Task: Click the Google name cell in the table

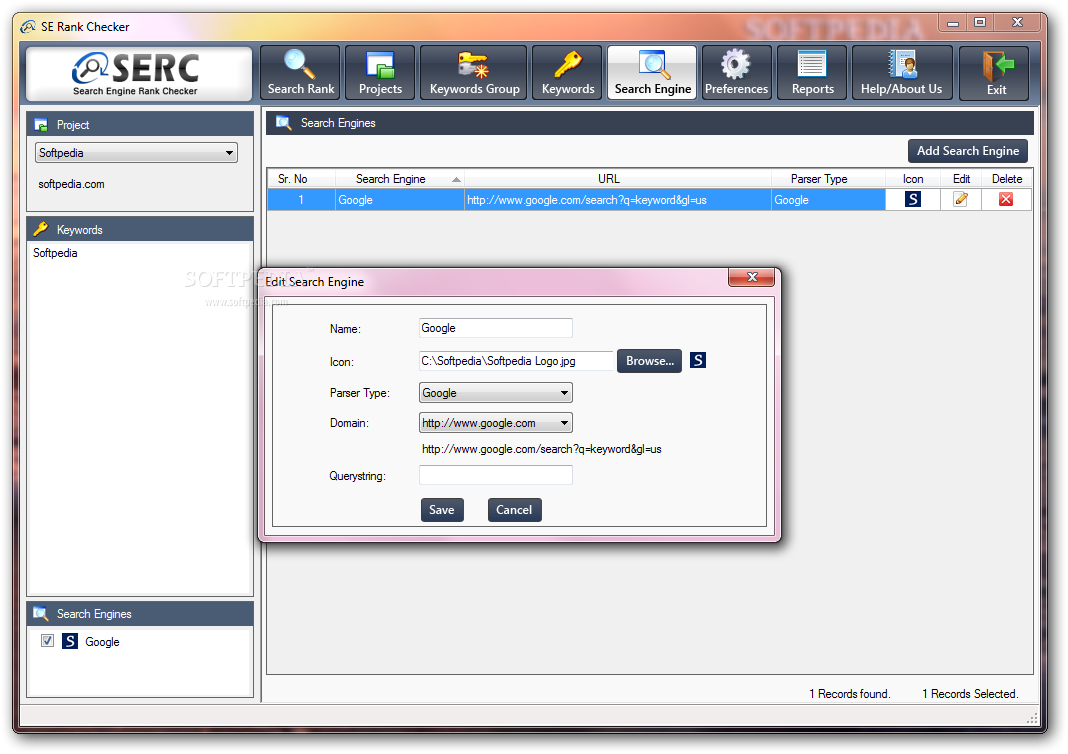Action: (400, 200)
